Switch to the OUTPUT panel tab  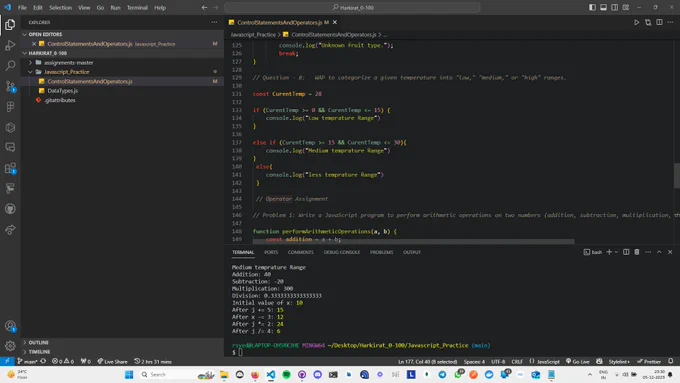[412, 252]
